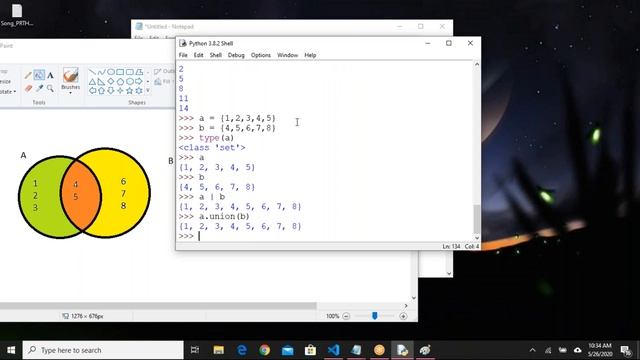Select the Magnifier tool in Paint

click(50, 88)
